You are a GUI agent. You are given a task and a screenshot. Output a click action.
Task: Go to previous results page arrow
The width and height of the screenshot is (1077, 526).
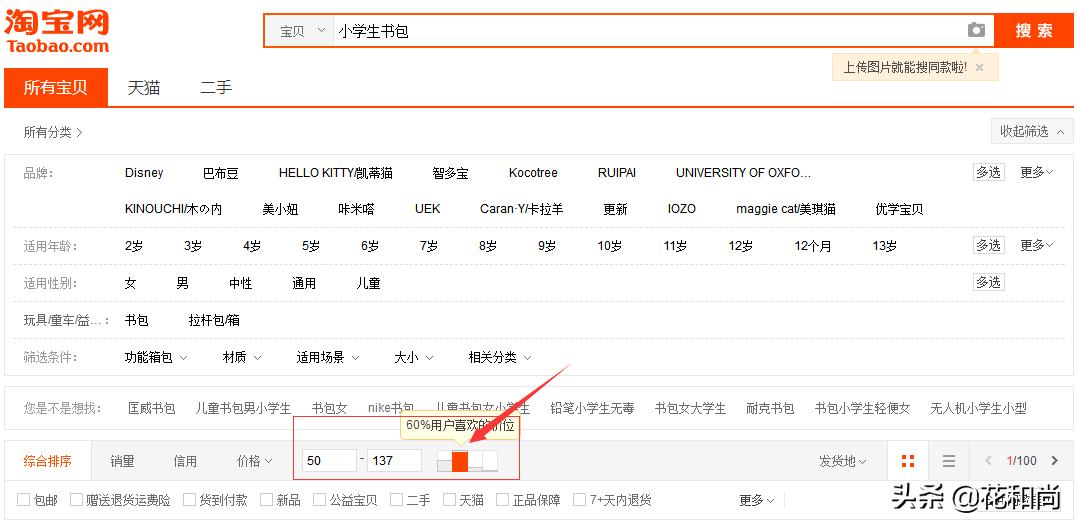coord(988,461)
